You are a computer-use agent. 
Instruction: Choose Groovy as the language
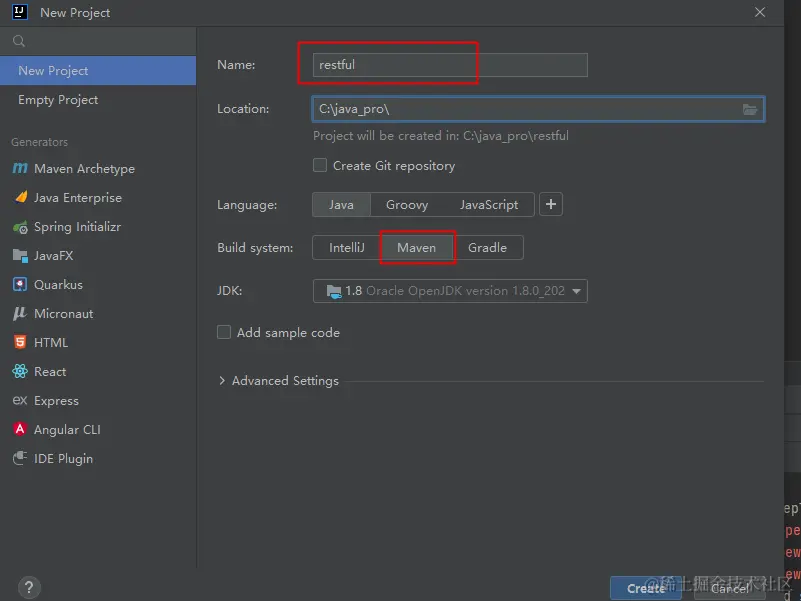(x=407, y=204)
